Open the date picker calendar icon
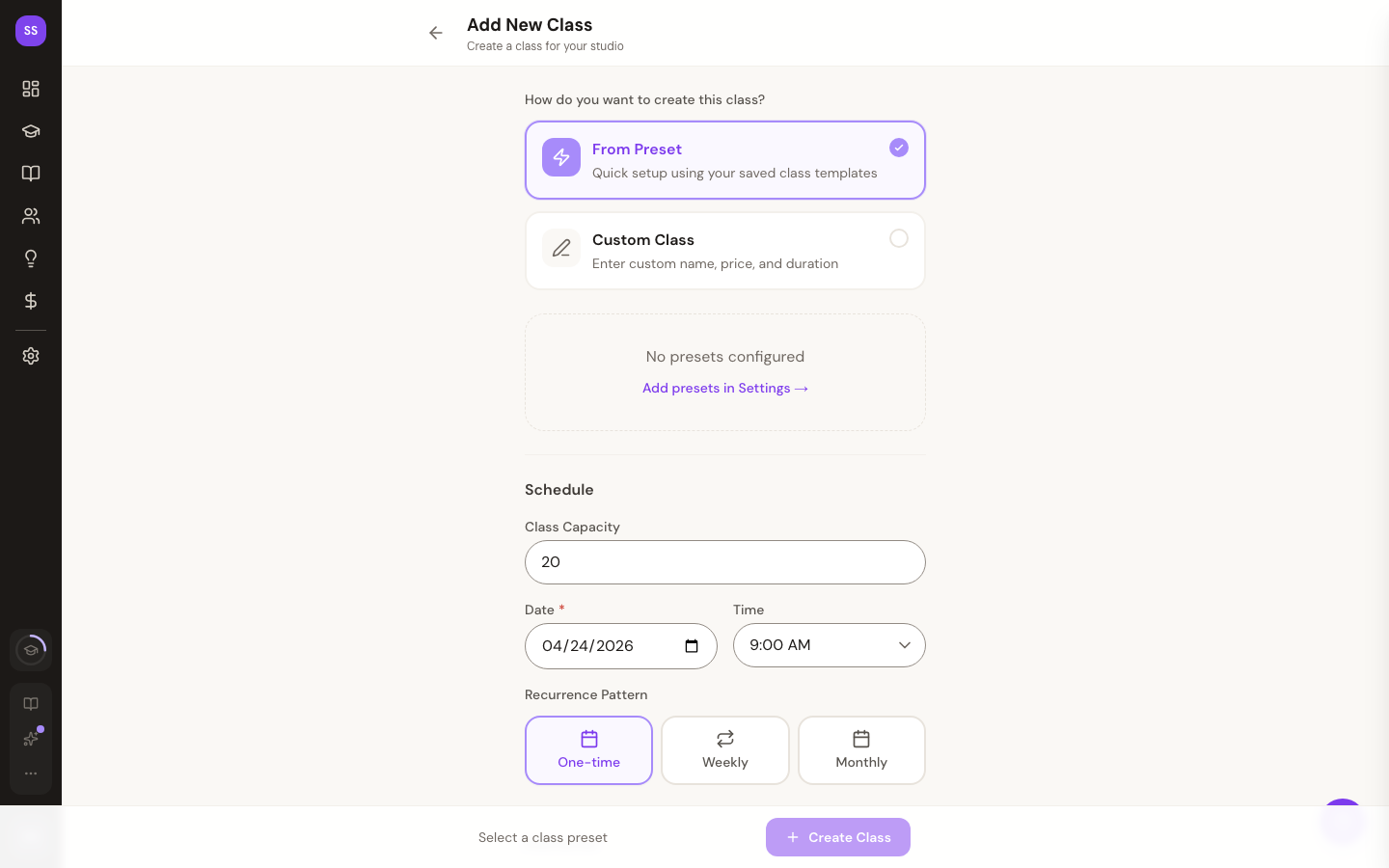Image resolution: width=1389 pixels, height=868 pixels. coord(692,646)
